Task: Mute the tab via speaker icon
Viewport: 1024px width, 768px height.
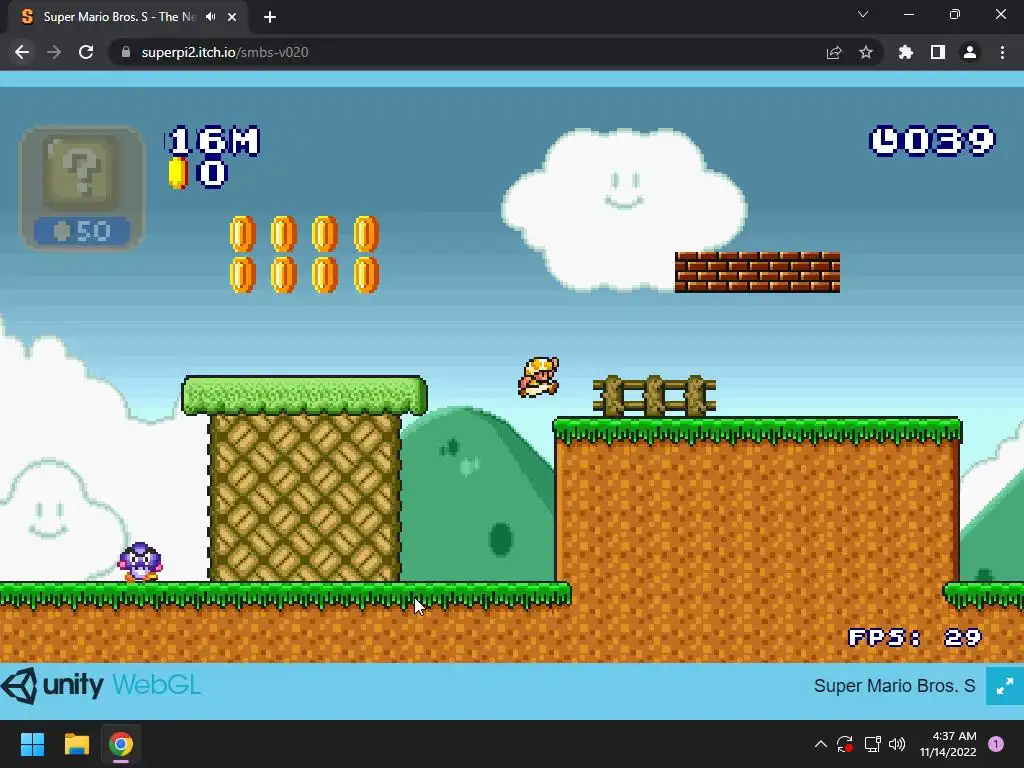Action: (210, 17)
